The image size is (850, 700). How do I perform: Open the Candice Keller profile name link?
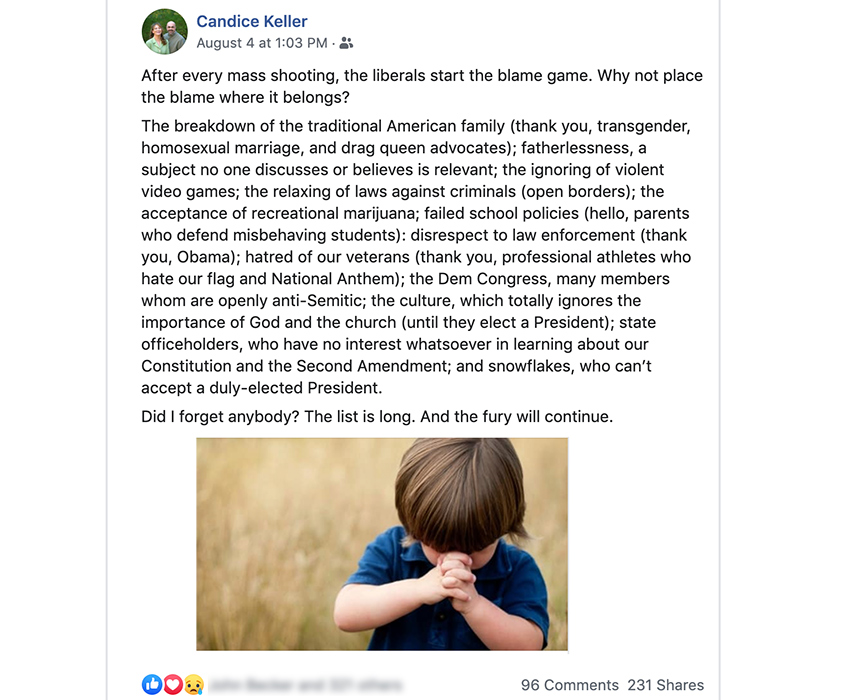[251, 21]
